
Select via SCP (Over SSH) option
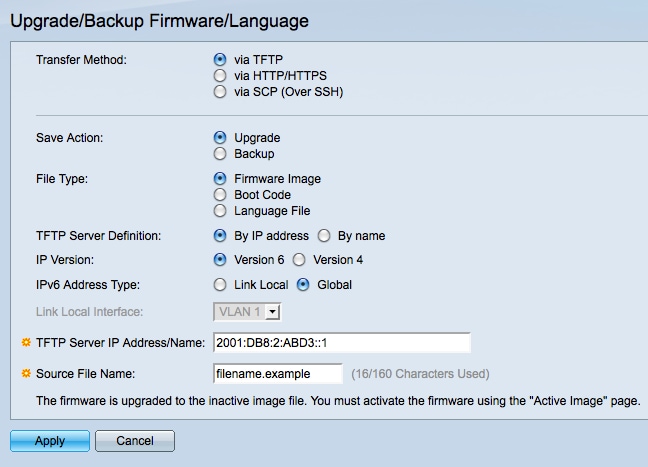click(220, 92)
